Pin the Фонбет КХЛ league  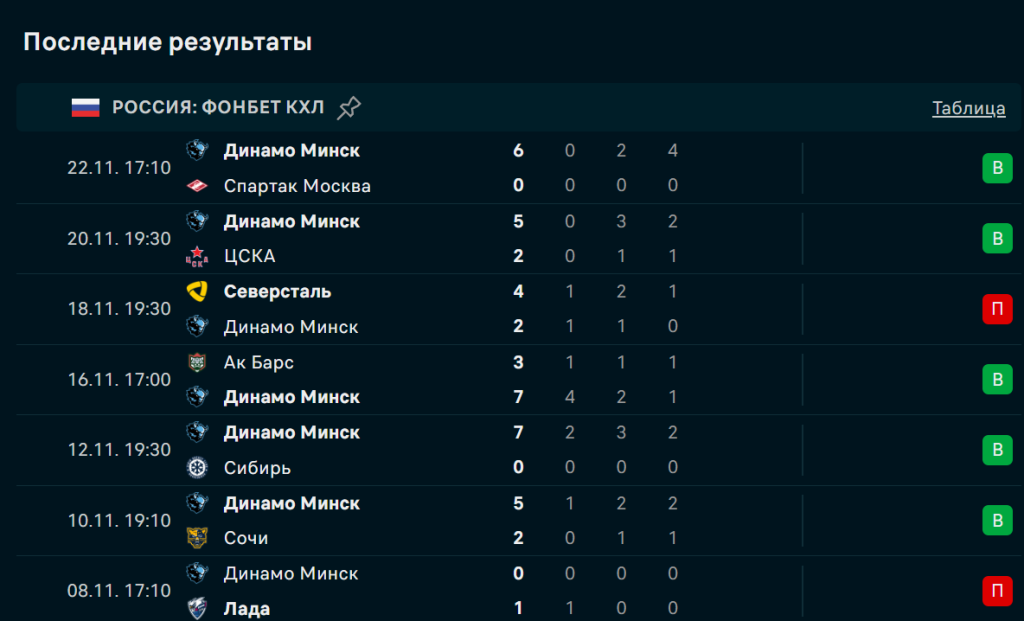click(x=348, y=108)
